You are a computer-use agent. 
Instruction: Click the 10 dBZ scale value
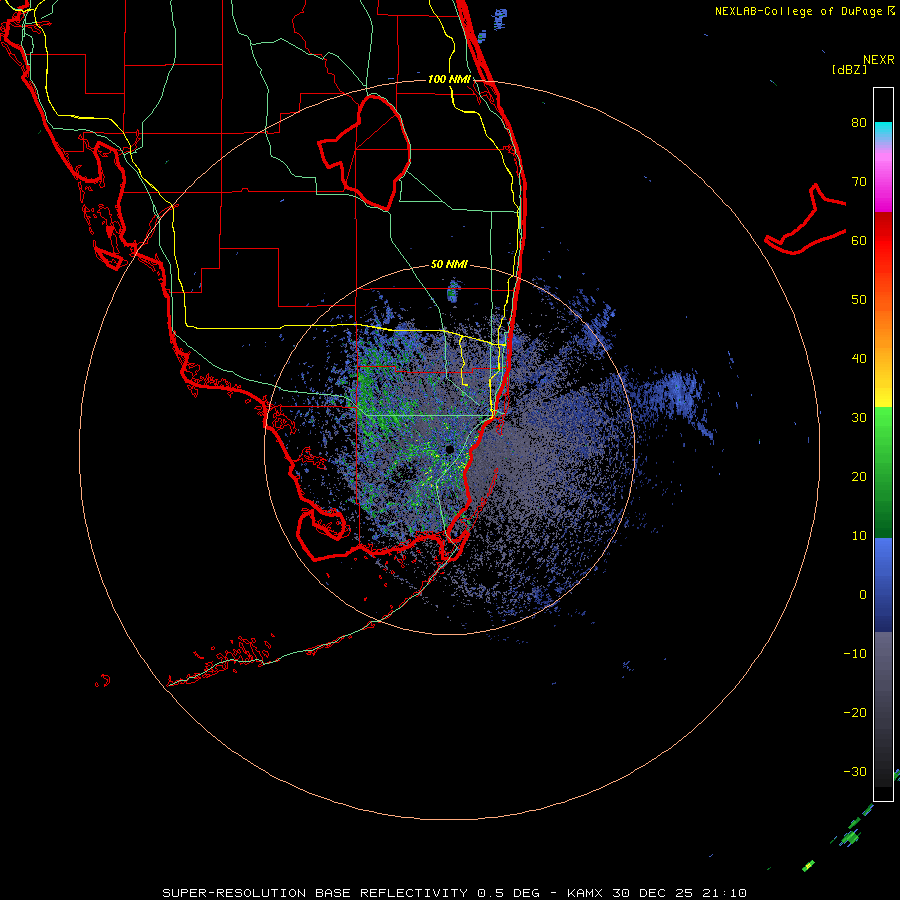click(859, 536)
